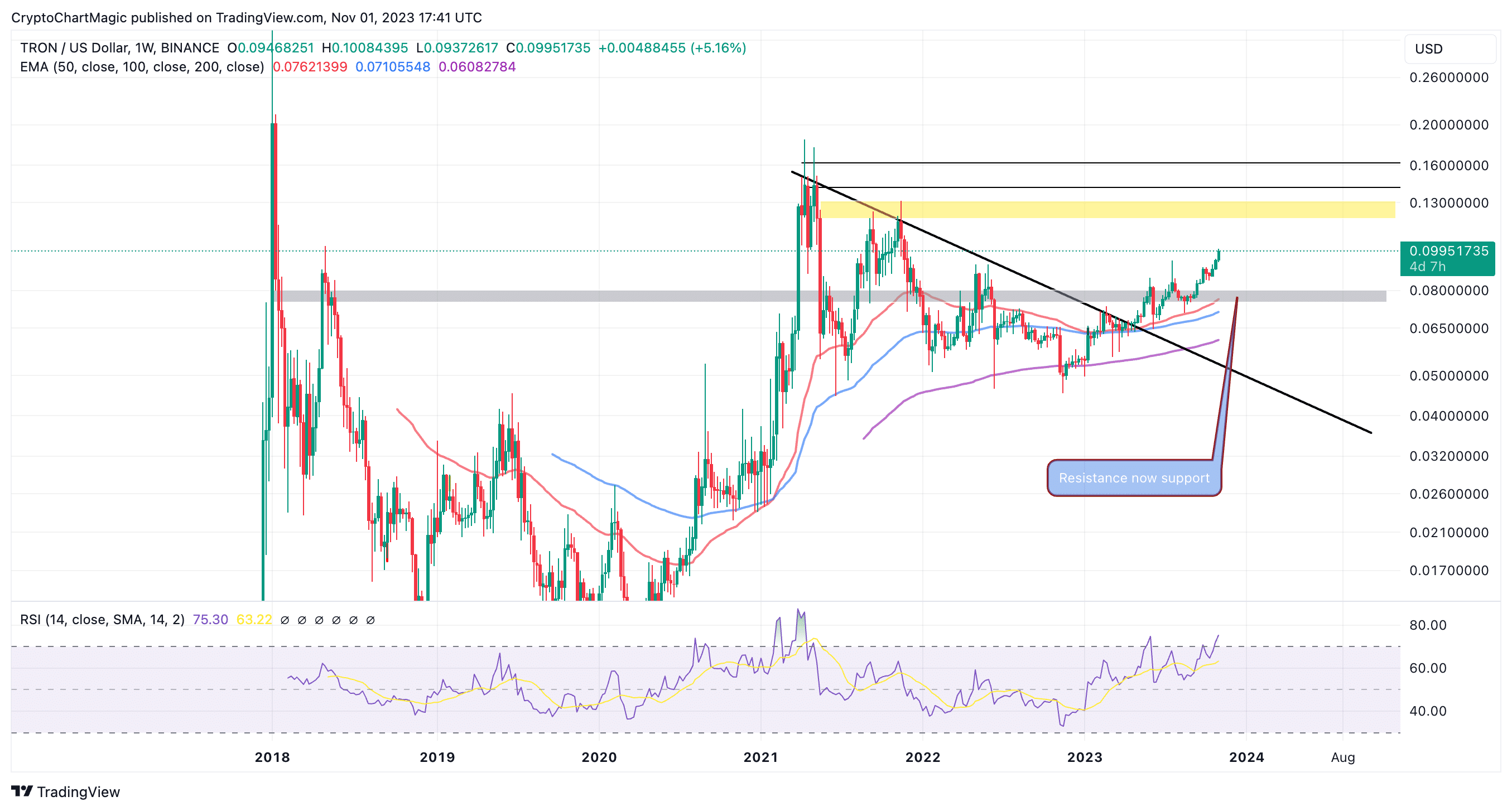Click the RSI 40.00 axis label

pyautogui.click(x=1428, y=711)
